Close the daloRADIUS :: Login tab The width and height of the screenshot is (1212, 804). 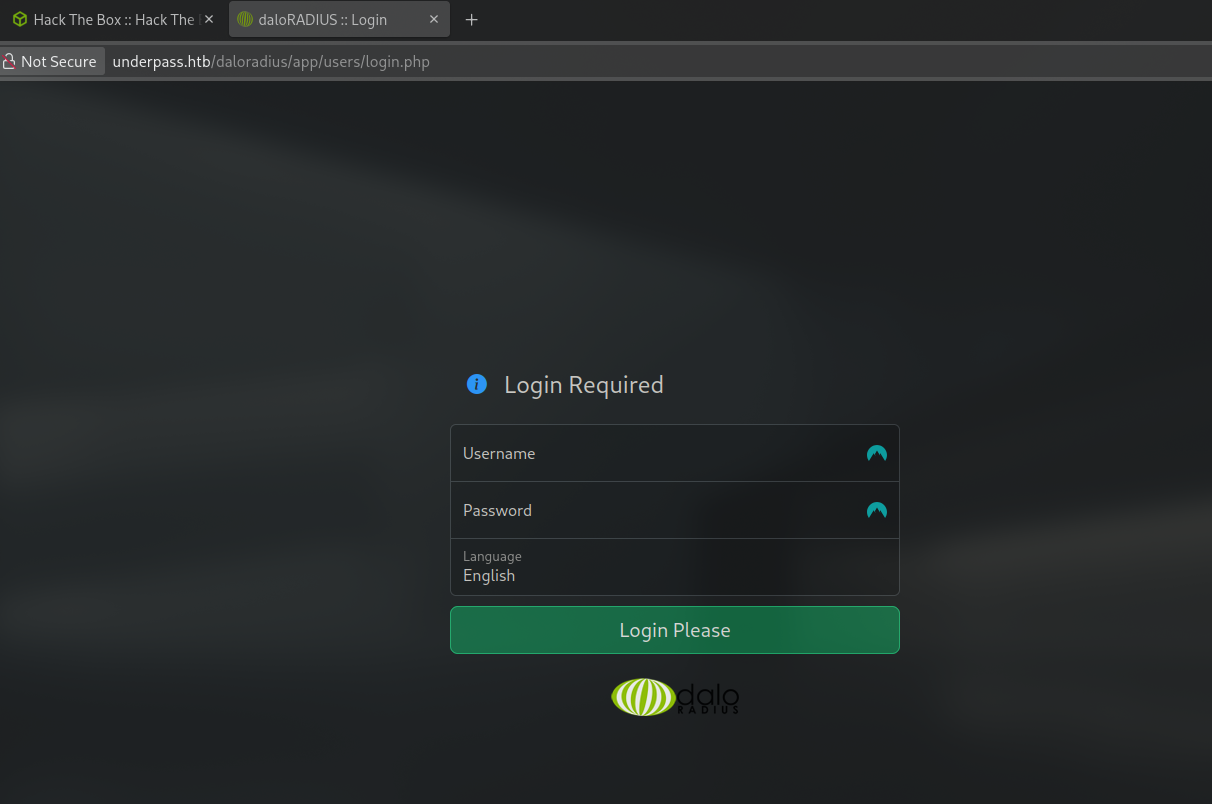point(434,20)
